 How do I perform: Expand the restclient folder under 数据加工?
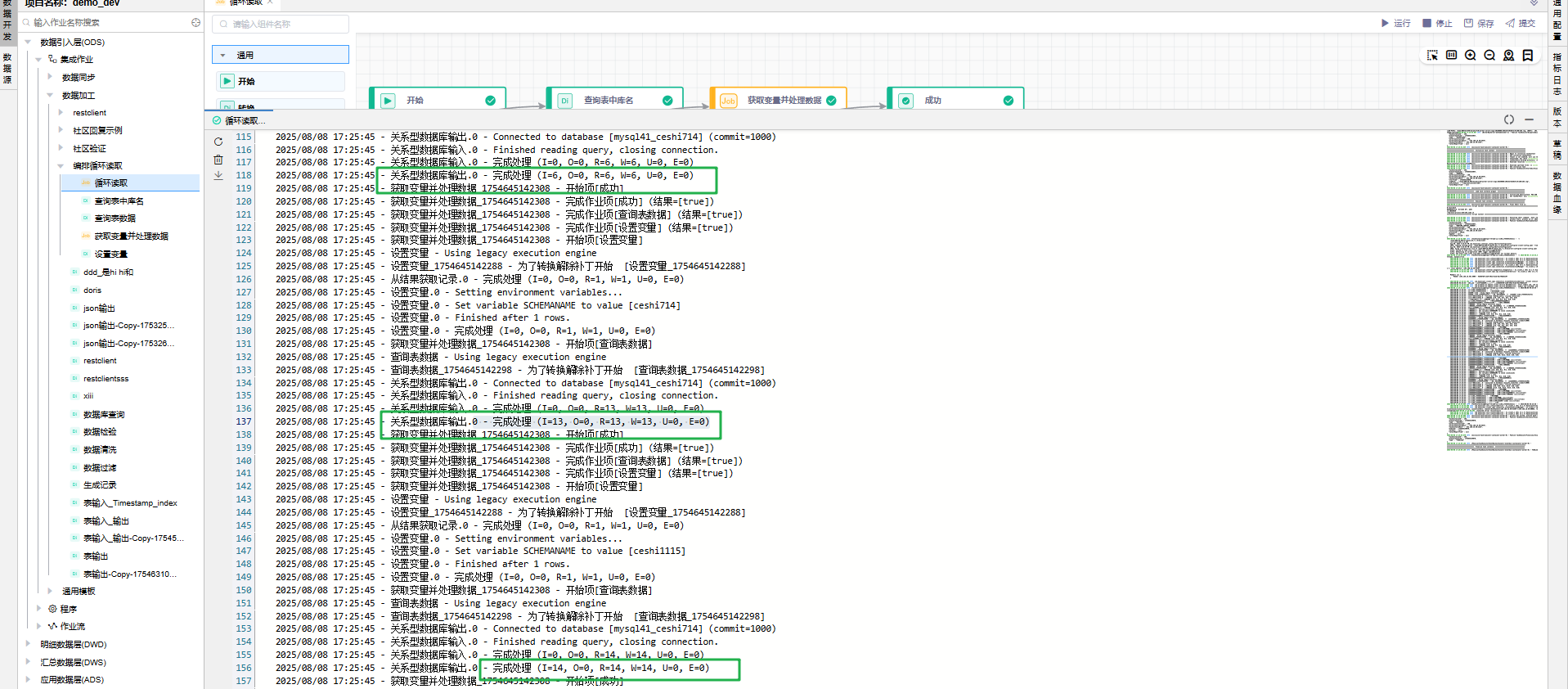click(x=61, y=112)
